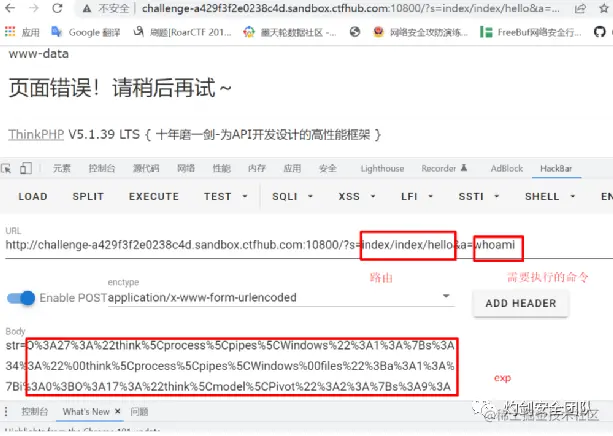Open the Google 翻译 bookmark
This screenshot has width=613, height=436.
point(86,32)
